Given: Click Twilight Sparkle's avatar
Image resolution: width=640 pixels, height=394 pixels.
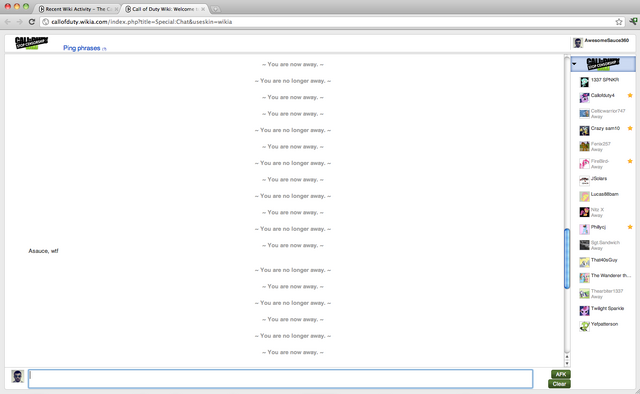Looking at the screenshot, I should [584, 311].
